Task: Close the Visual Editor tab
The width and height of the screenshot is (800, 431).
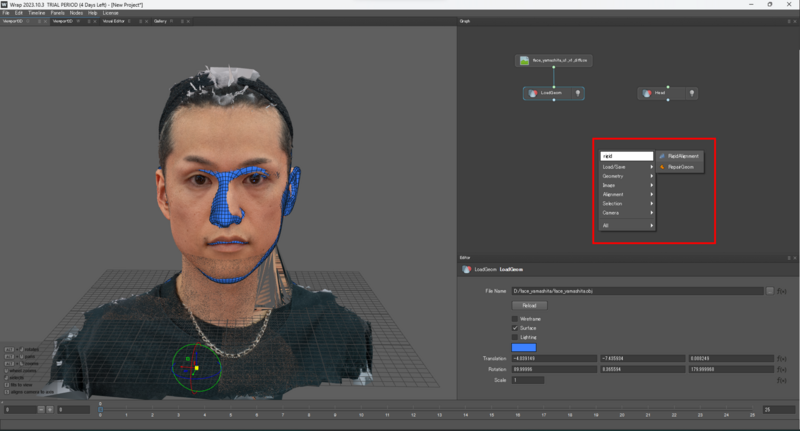Action: 146,21
